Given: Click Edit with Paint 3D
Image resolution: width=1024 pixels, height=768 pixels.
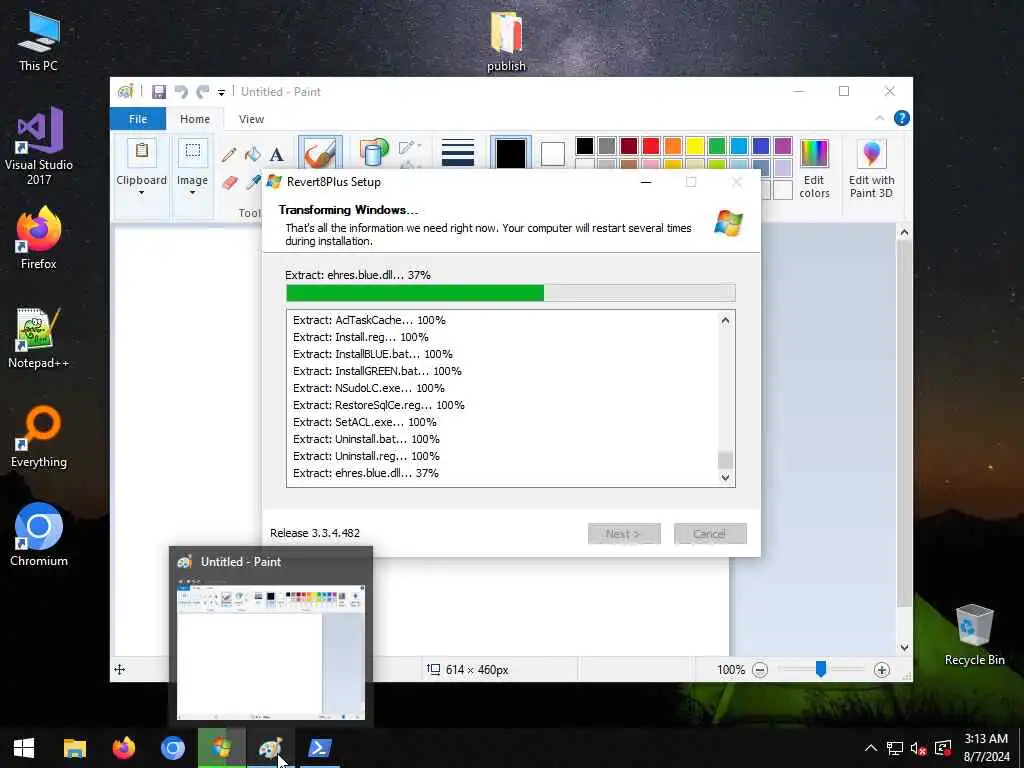Looking at the screenshot, I should pos(871,168).
